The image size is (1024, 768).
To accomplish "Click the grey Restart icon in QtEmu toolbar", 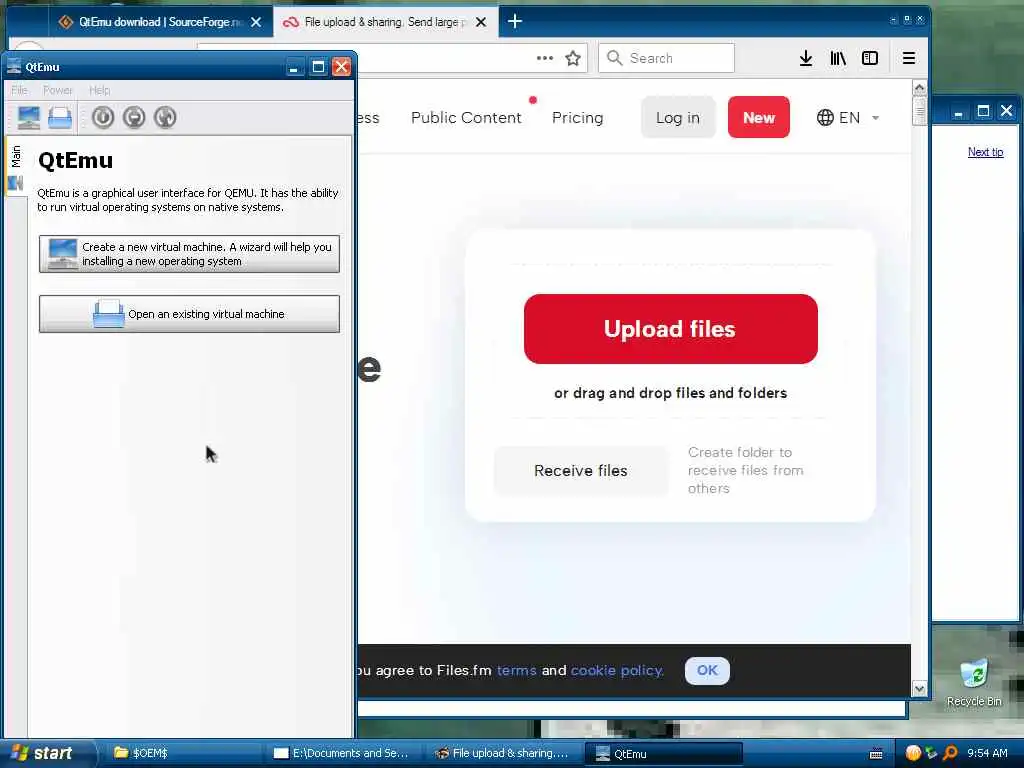I will click(x=165, y=118).
